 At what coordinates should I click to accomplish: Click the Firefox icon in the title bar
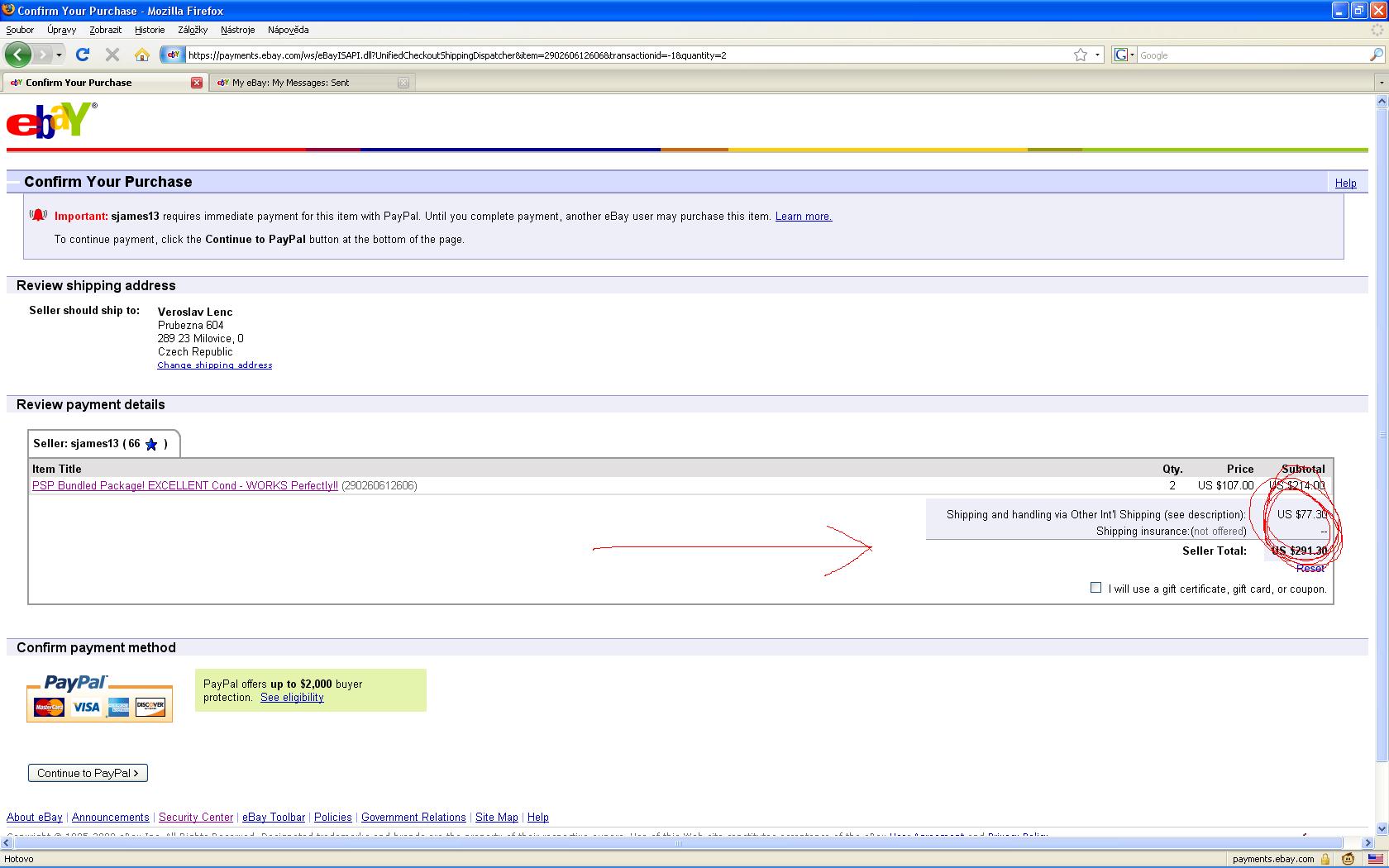(x=8, y=10)
